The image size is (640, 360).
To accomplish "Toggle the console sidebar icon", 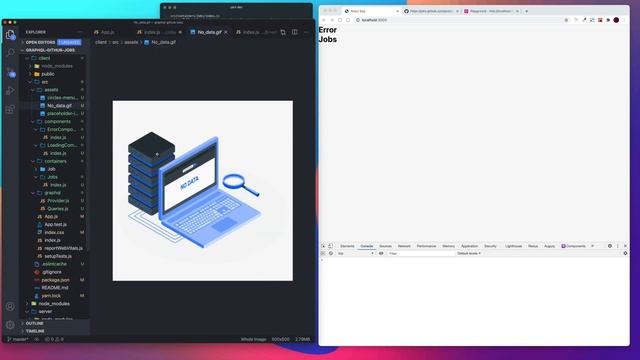I will (323, 253).
